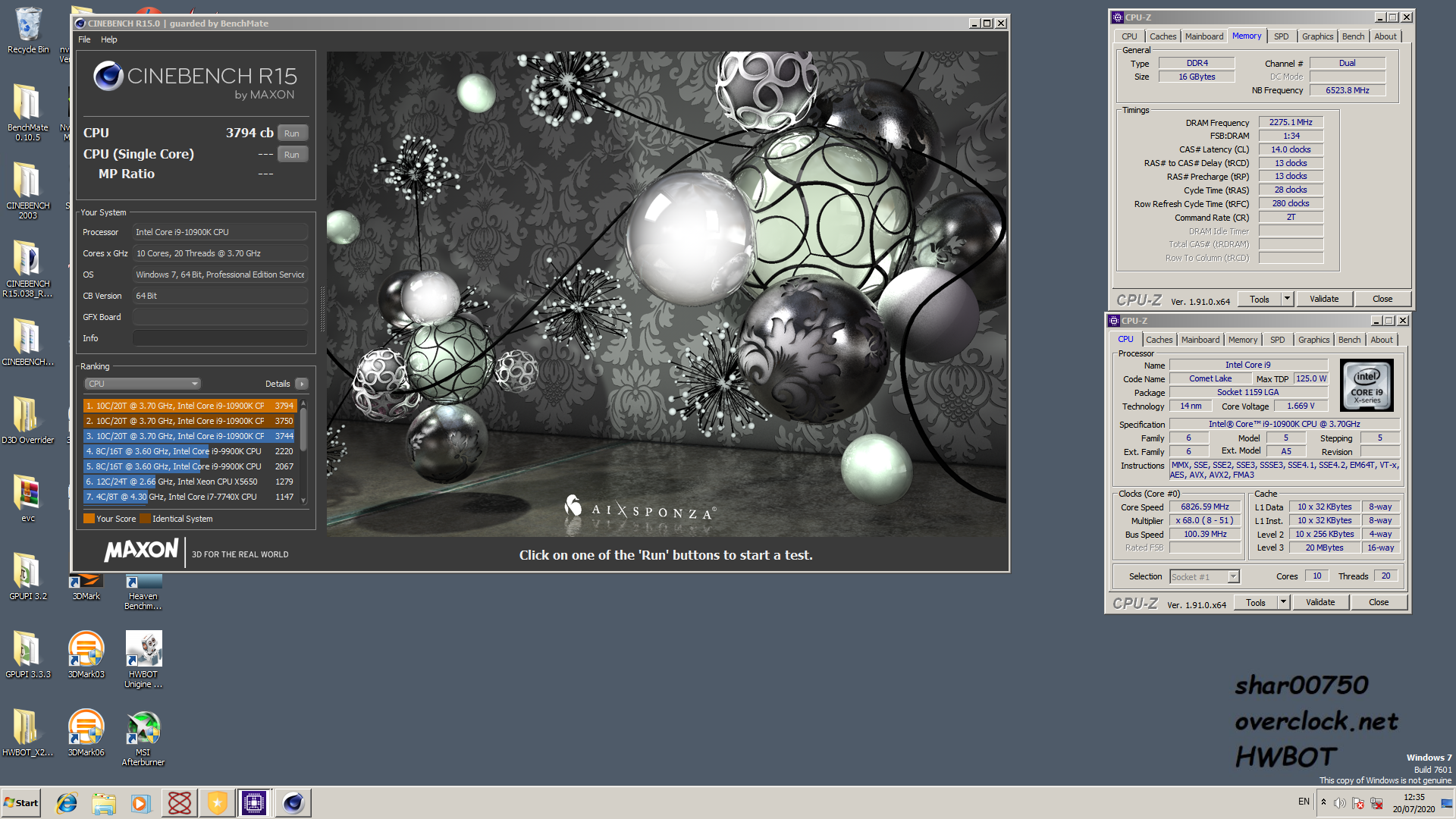Open Tools arrow in Processor CPU-Z window
This screenshot has width=1456, height=819.
[x=1283, y=602]
